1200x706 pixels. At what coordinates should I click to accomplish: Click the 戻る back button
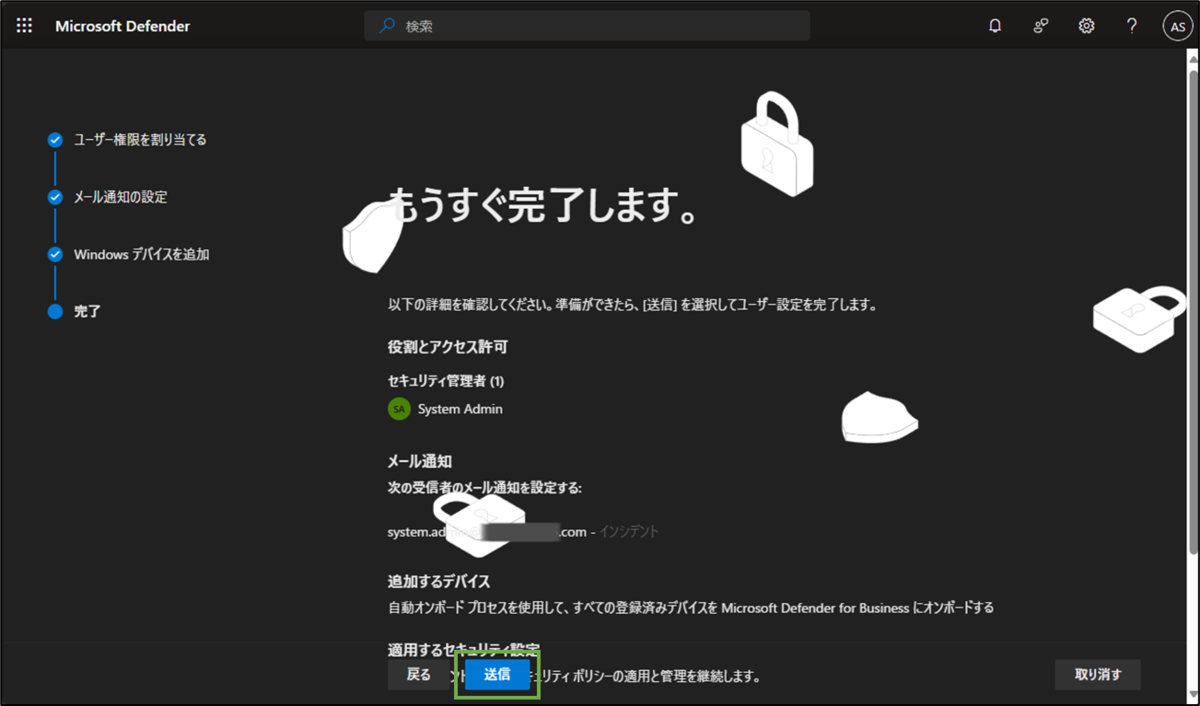(x=418, y=675)
